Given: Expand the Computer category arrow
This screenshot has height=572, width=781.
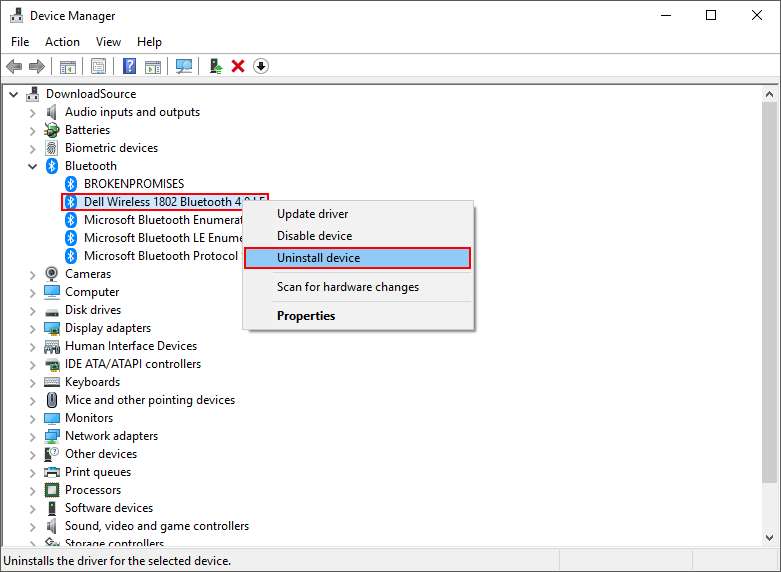Looking at the screenshot, I should click(33, 293).
